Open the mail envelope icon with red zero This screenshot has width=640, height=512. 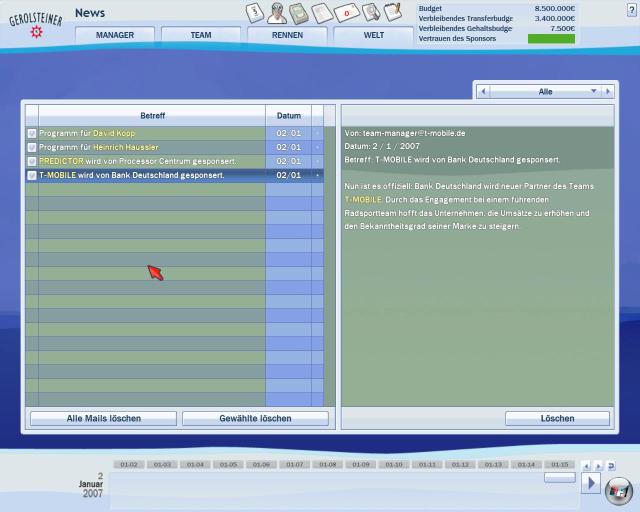(347, 13)
